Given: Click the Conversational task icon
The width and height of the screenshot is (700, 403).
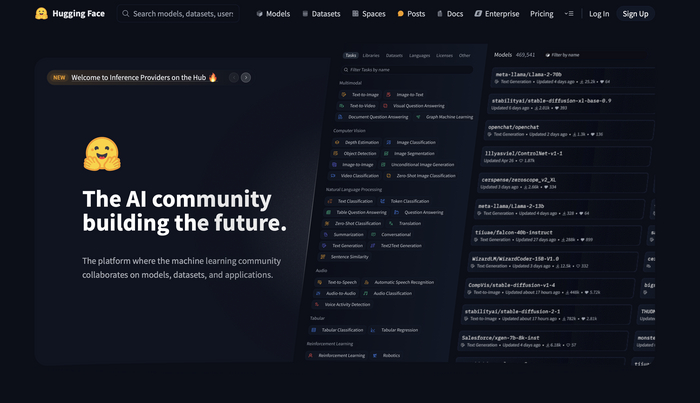Looking at the screenshot, I should tap(373, 234).
